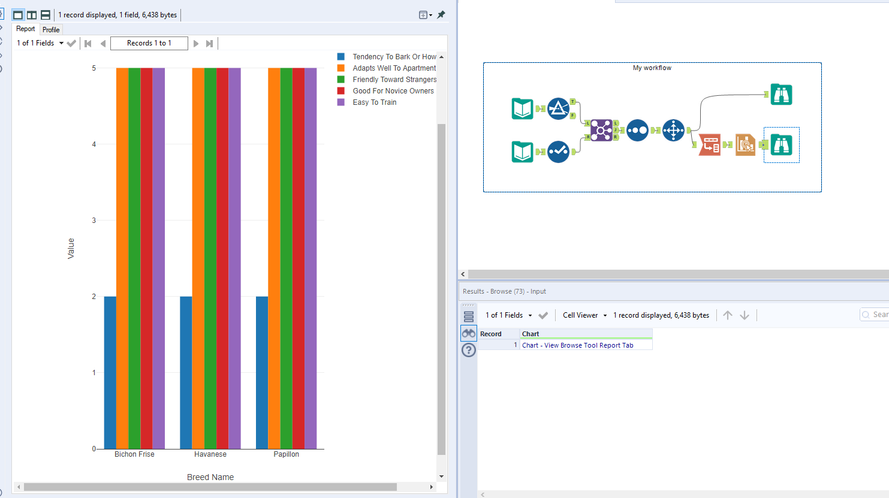889x498 pixels.
Task: Open Chart - View Browse Tool Report Tab link
Action: (577, 345)
